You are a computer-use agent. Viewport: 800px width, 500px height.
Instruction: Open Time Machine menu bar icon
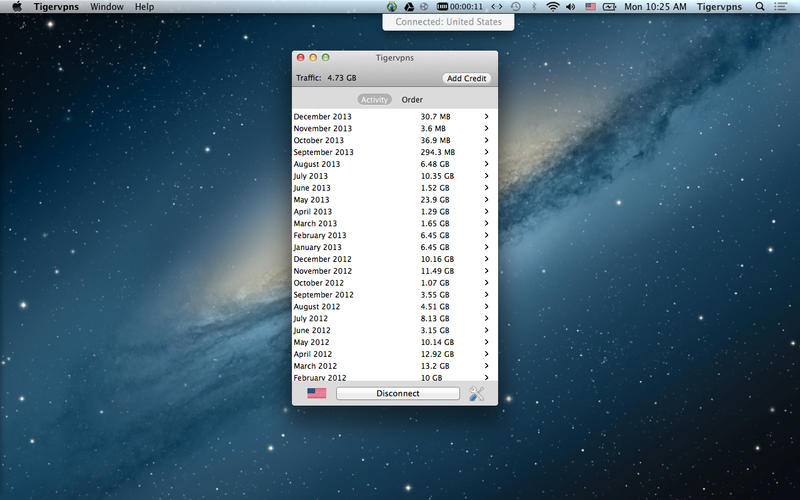coord(516,7)
